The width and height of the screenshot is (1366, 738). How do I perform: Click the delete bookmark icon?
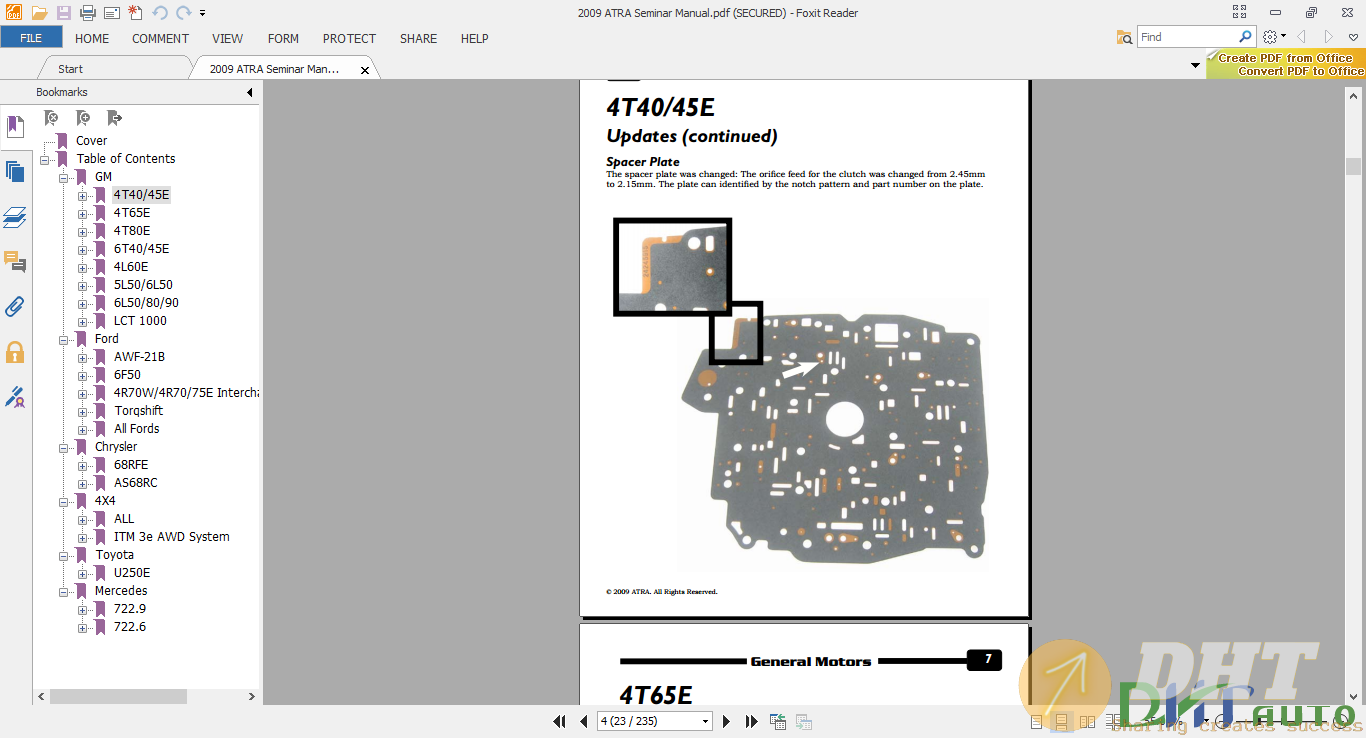tap(52, 118)
